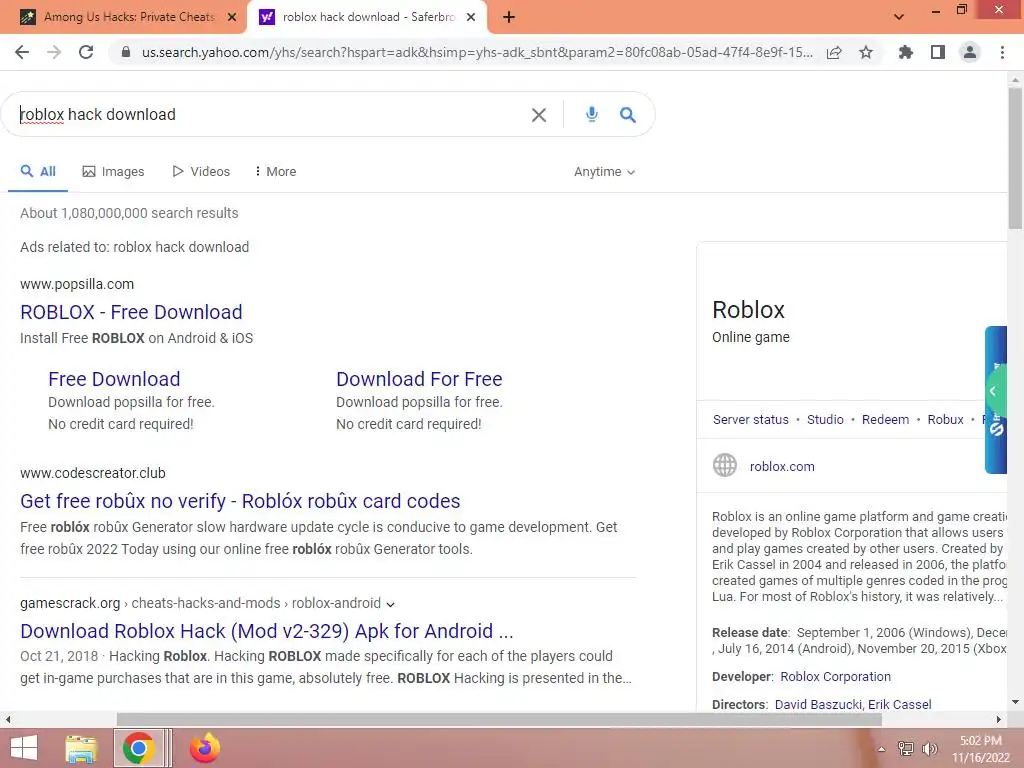
Task: Go back to previous page
Action: click(22, 52)
